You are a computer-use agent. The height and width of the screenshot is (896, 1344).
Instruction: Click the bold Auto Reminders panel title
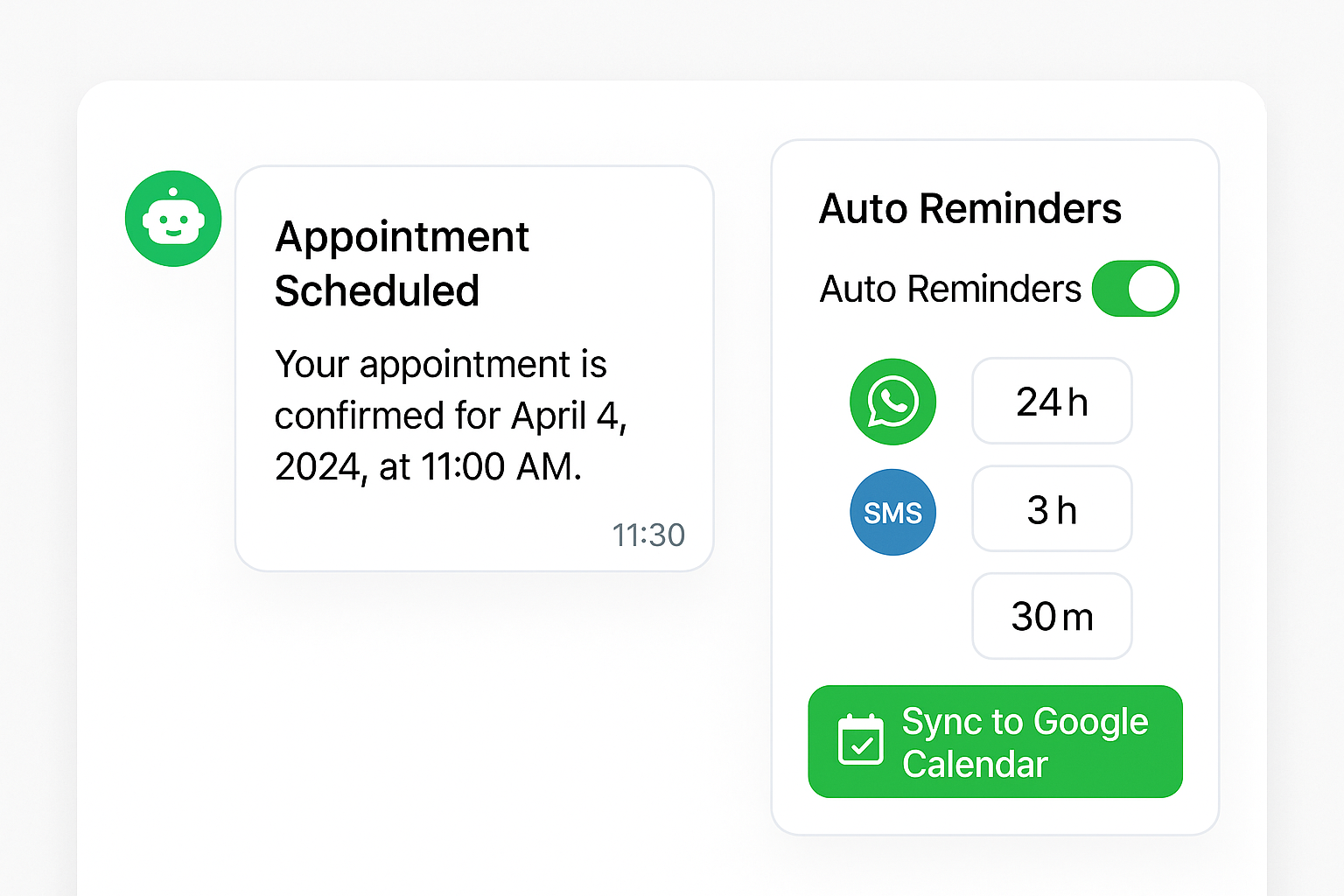coord(969,209)
